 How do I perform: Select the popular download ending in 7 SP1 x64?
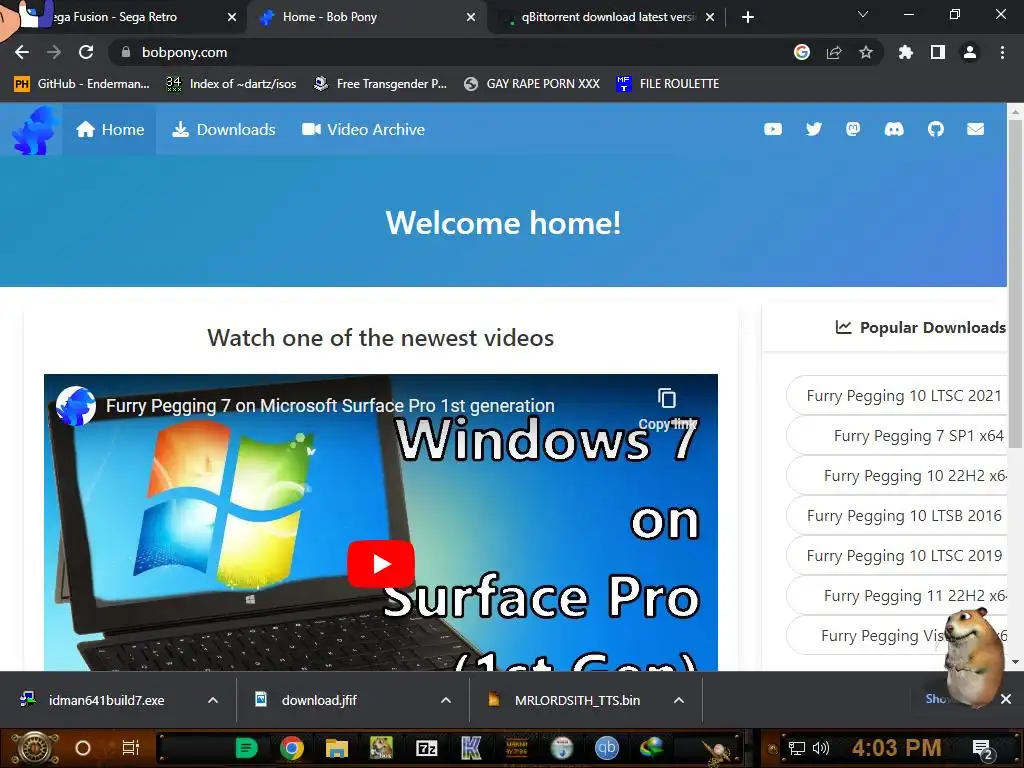pos(897,436)
